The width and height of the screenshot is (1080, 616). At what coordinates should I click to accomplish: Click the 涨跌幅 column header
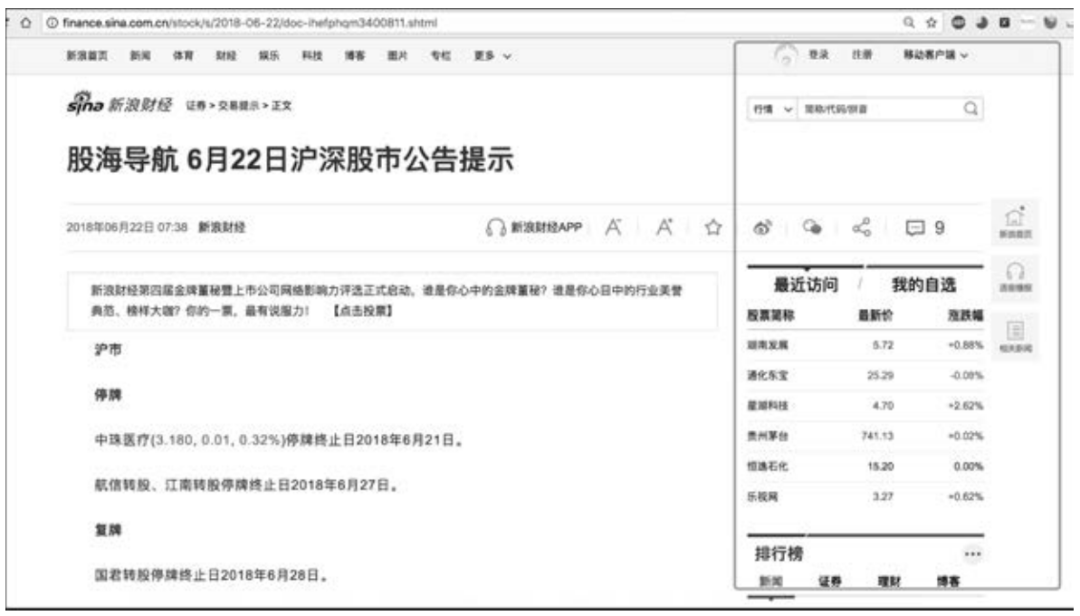click(x=965, y=315)
